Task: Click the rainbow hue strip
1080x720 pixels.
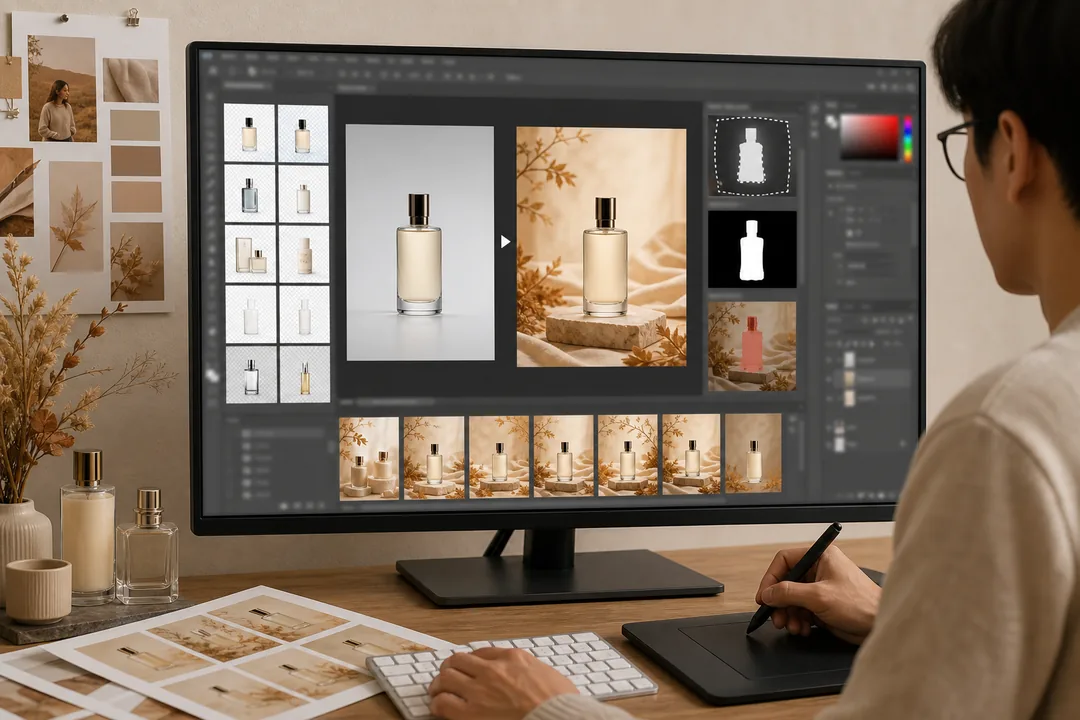Action: point(908,138)
